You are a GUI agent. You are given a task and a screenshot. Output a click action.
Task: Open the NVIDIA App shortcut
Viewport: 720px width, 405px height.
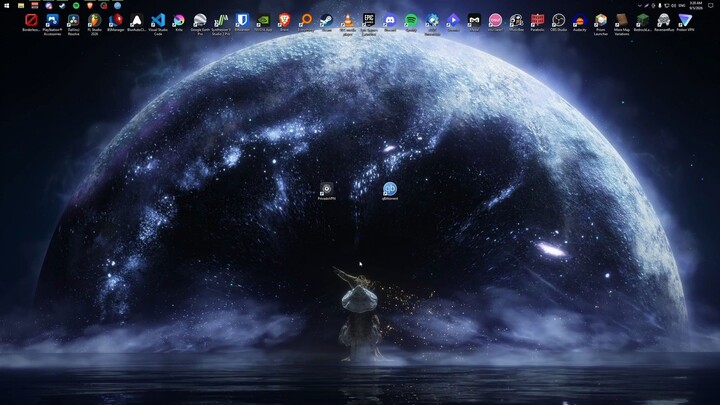[x=264, y=22]
